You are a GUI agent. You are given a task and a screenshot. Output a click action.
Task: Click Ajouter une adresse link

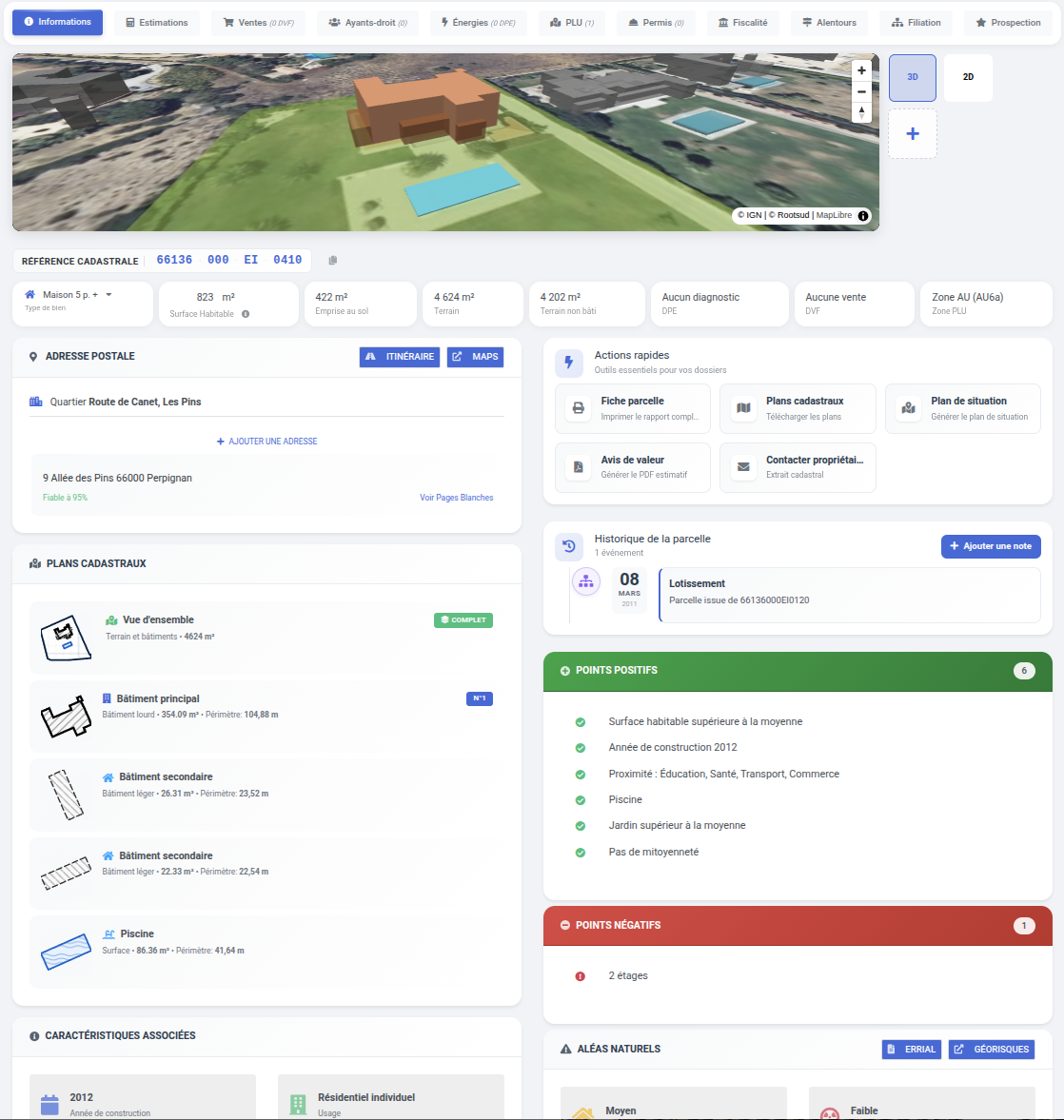point(267,442)
